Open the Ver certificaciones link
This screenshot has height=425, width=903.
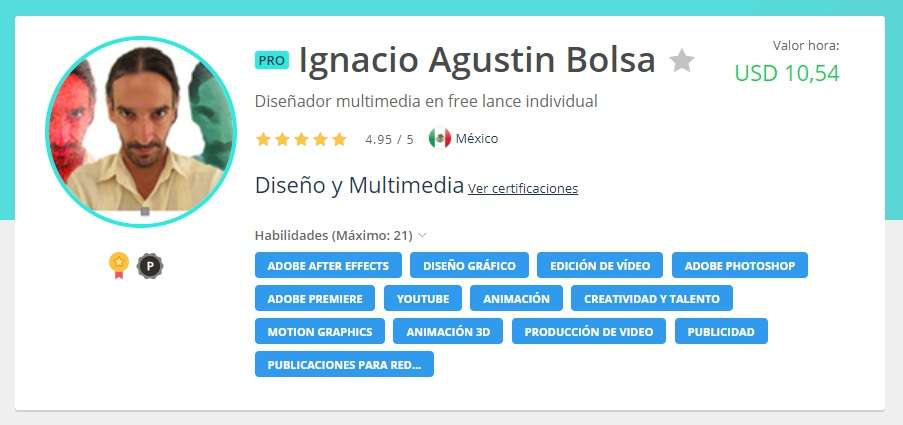tap(522, 188)
